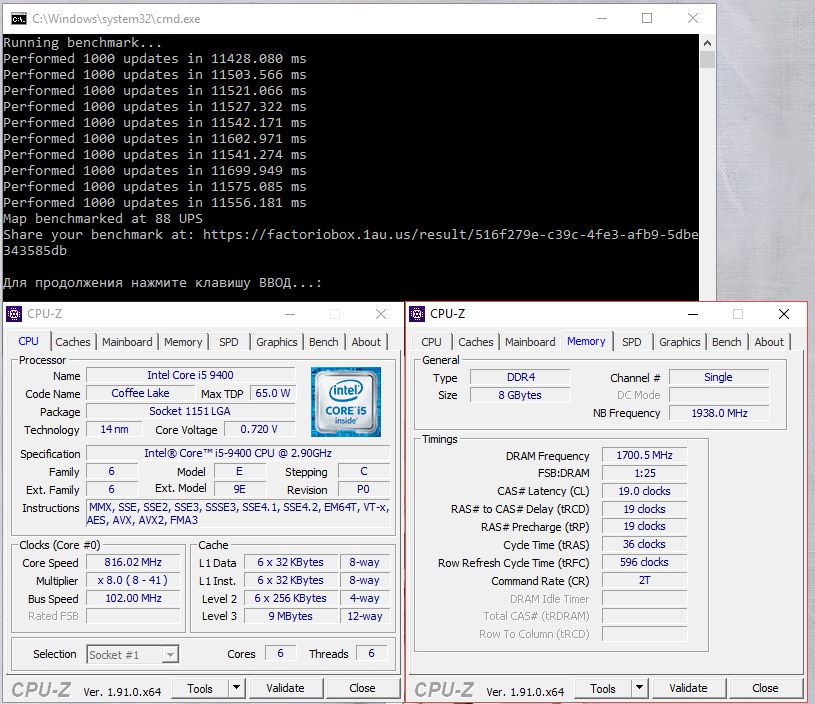Click the Core Speed value '816.02 MHz'
Image resolution: width=815 pixels, height=704 pixels.
click(x=133, y=563)
